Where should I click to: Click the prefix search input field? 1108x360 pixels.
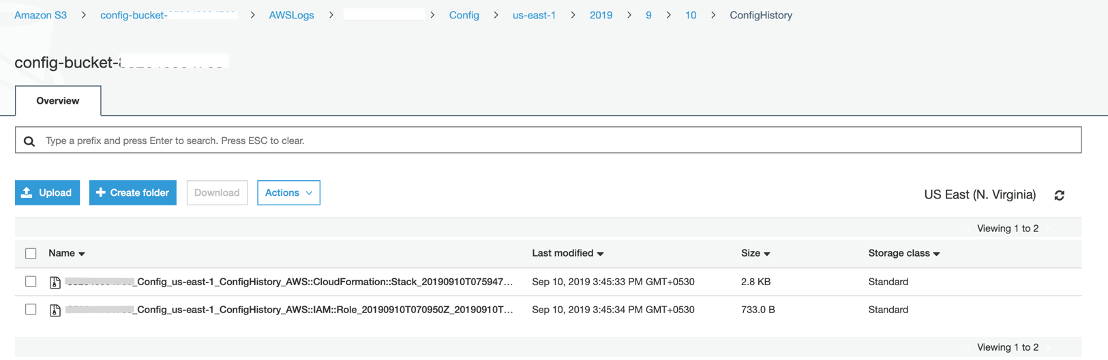point(548,141)
